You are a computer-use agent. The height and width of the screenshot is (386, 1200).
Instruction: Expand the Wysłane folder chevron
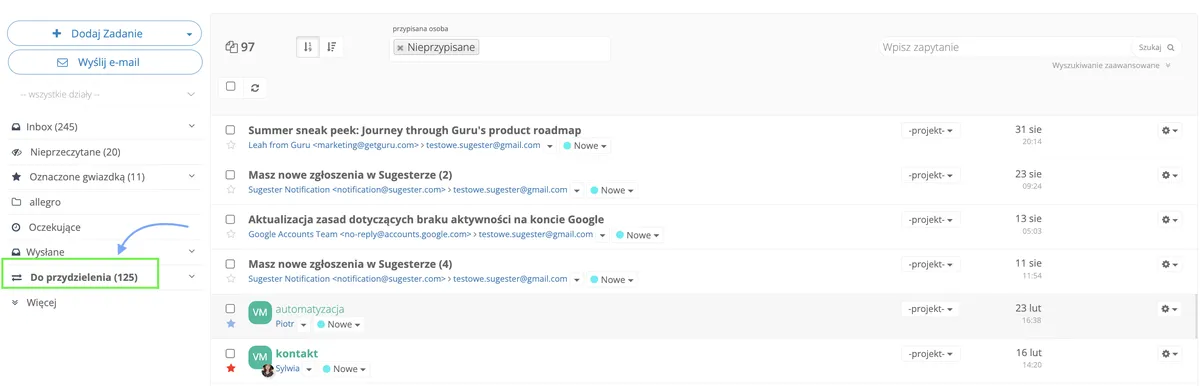click(191, 252)
